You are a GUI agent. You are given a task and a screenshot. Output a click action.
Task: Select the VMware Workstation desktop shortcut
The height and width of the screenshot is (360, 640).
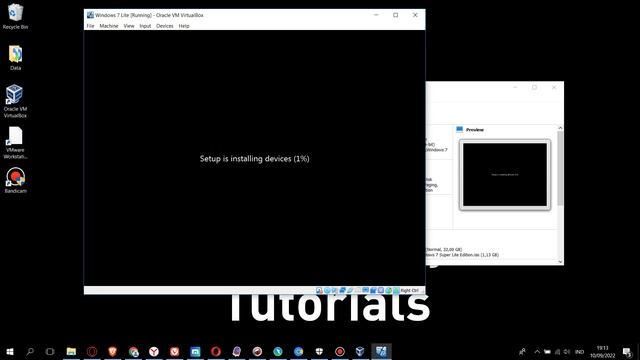point(15,142)
